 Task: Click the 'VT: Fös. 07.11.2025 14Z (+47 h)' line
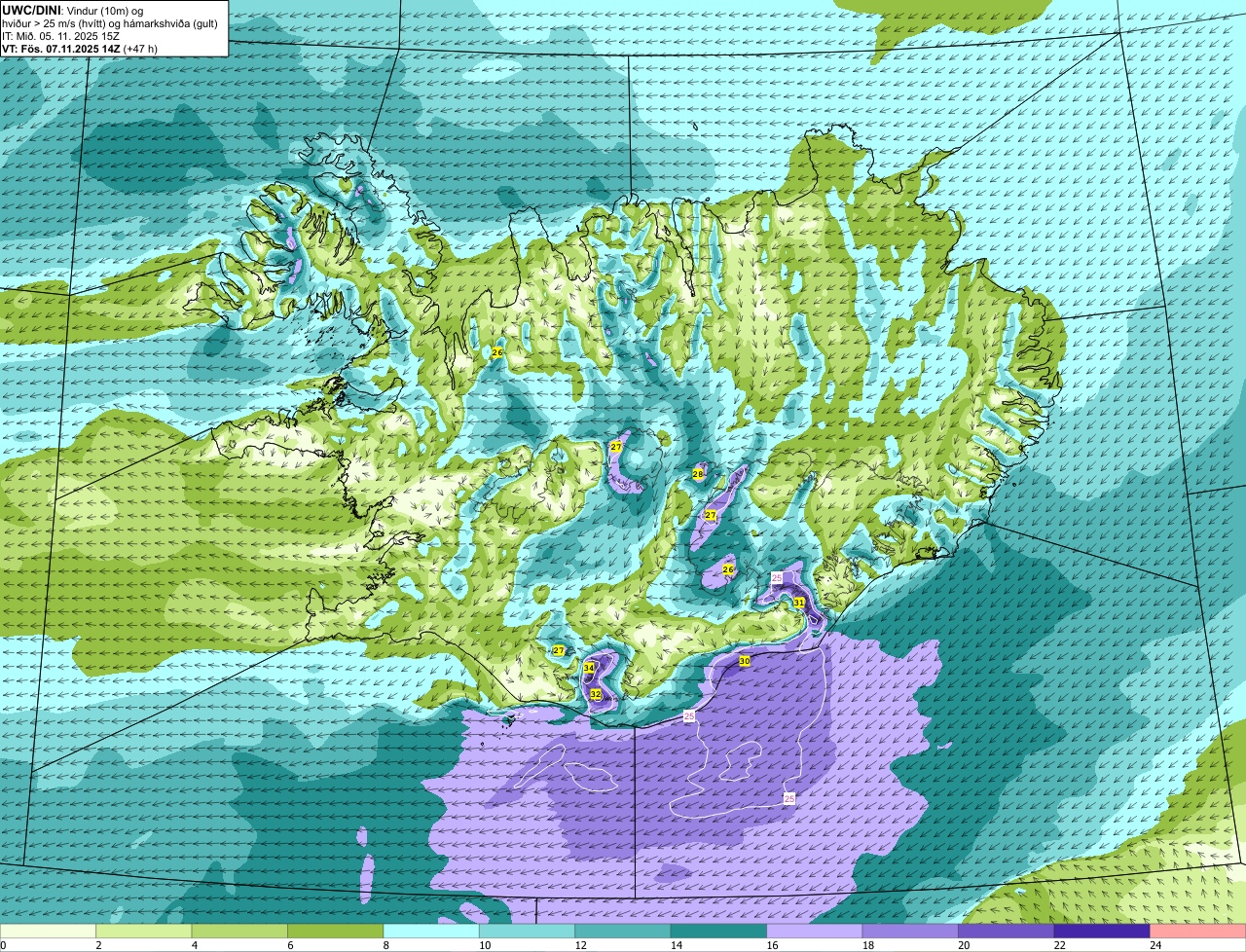coord(80,48)
